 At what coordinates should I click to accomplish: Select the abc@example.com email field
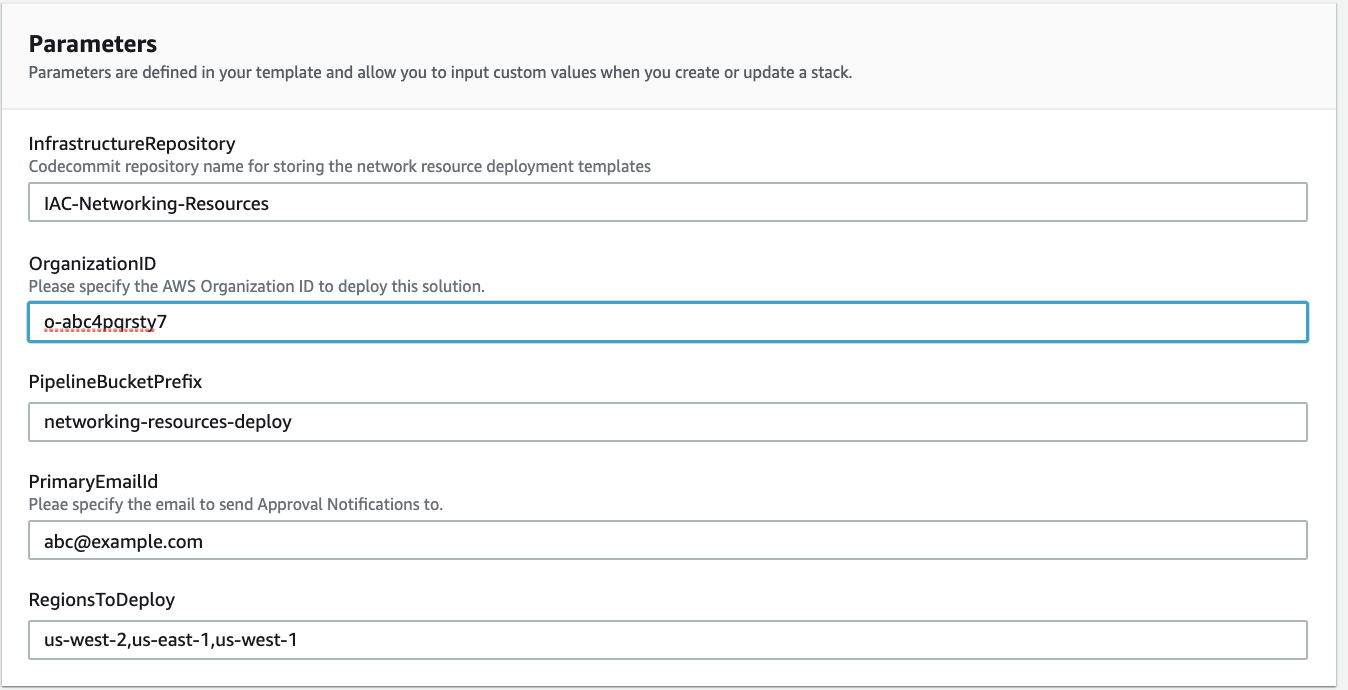point(668,540)
